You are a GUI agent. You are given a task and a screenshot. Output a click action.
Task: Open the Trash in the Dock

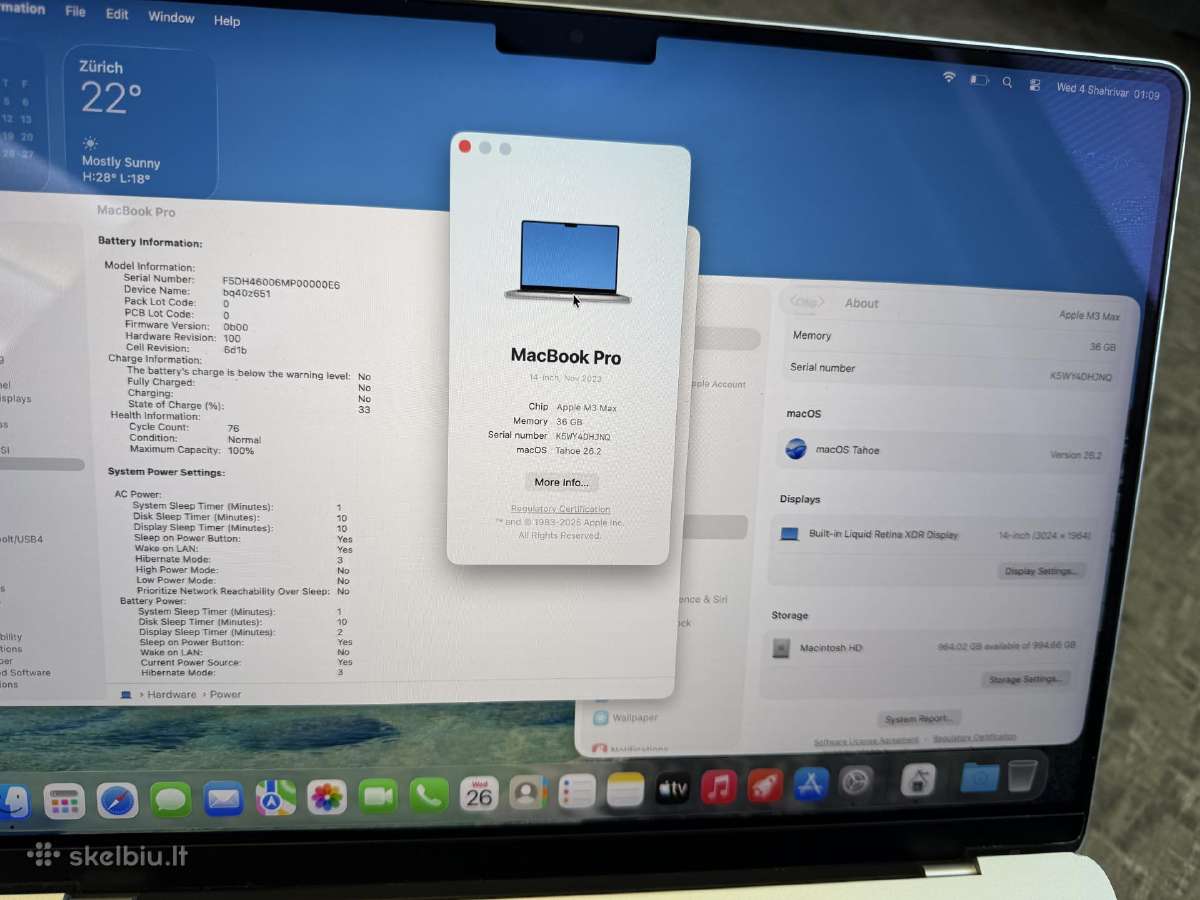tap(1022, 776)
